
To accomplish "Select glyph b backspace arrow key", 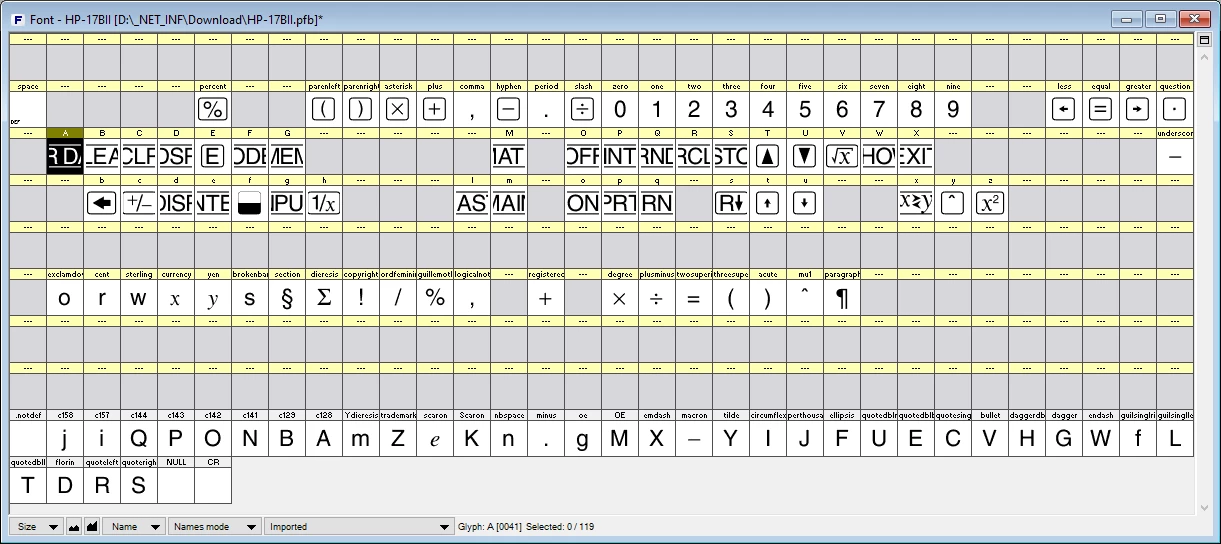I will (102, 203).
